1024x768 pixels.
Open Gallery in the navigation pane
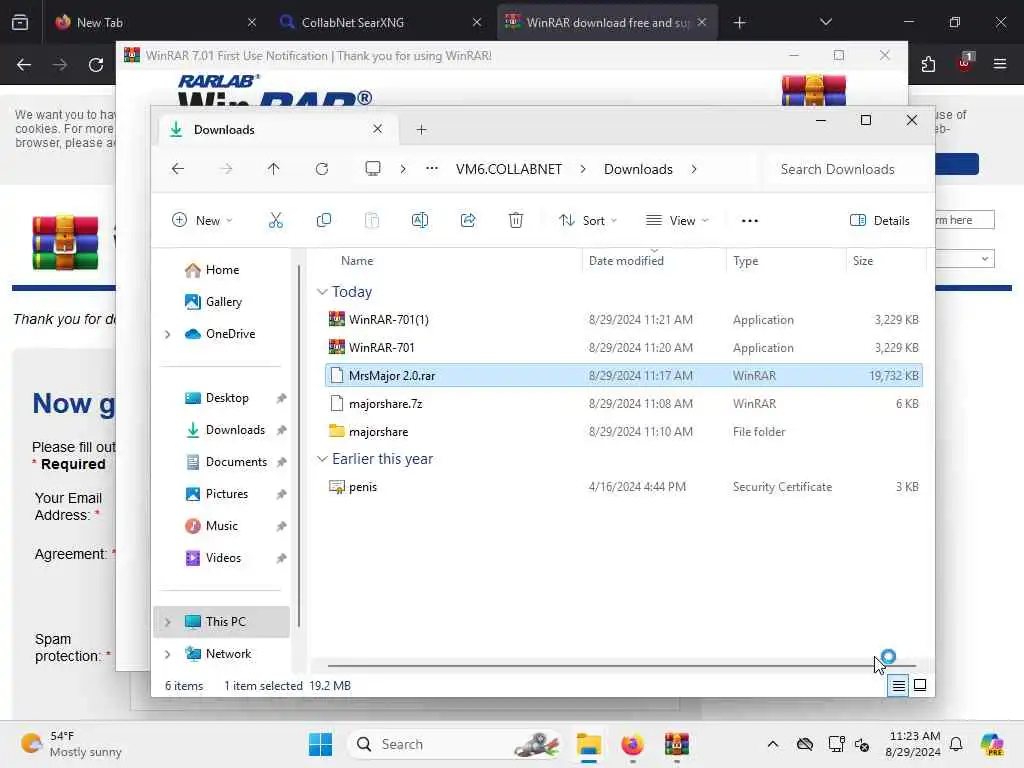coord(222,302)
